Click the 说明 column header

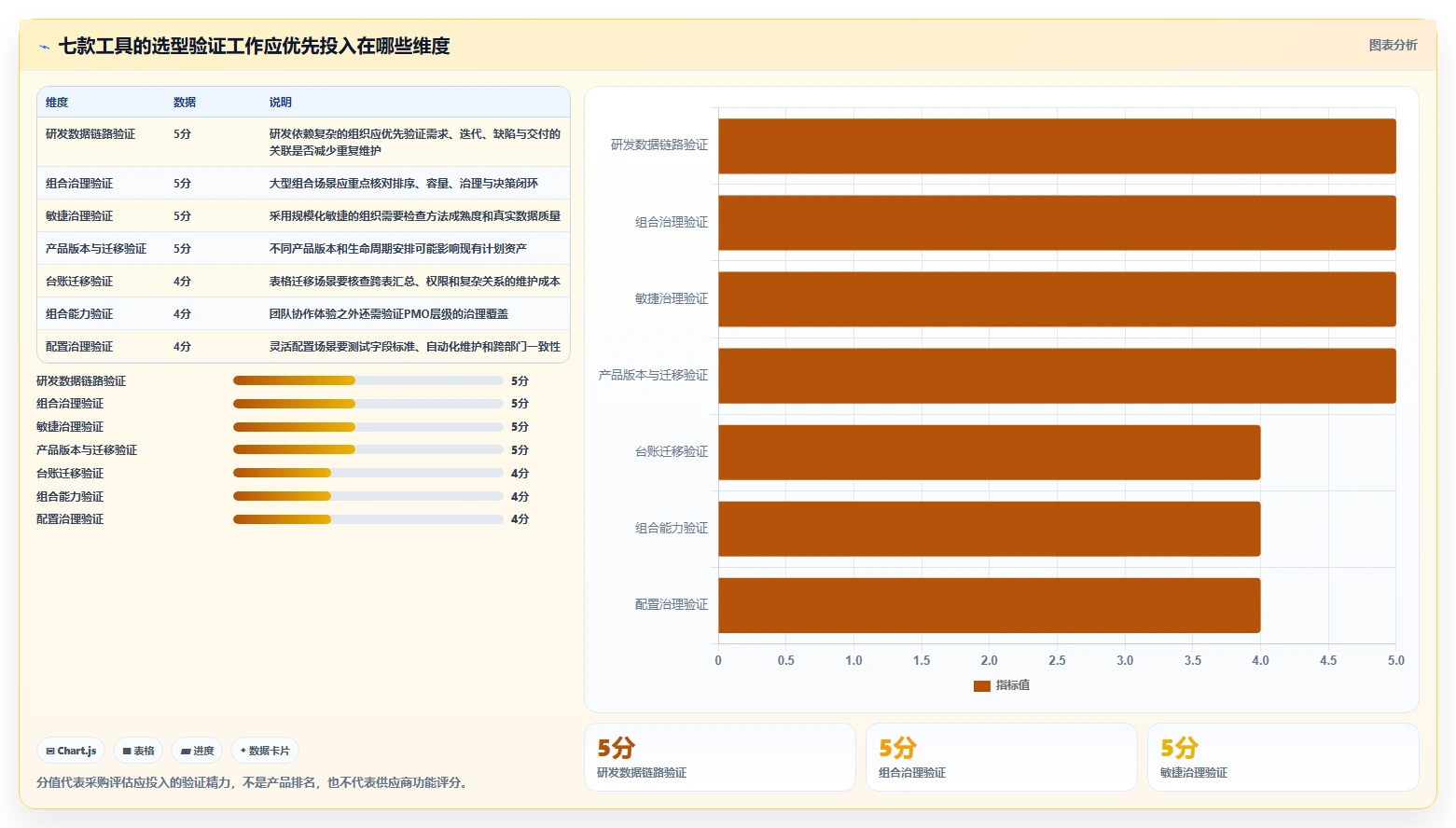point(281,103)
